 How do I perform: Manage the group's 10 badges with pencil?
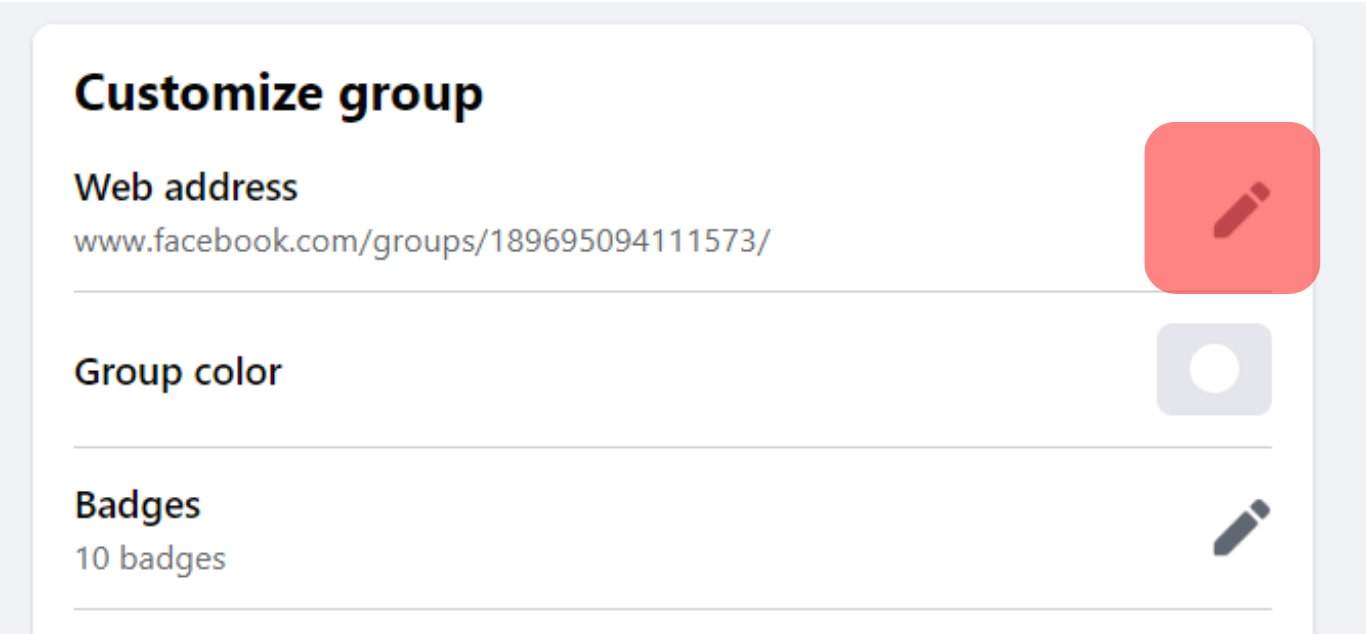click(1241, 527)
